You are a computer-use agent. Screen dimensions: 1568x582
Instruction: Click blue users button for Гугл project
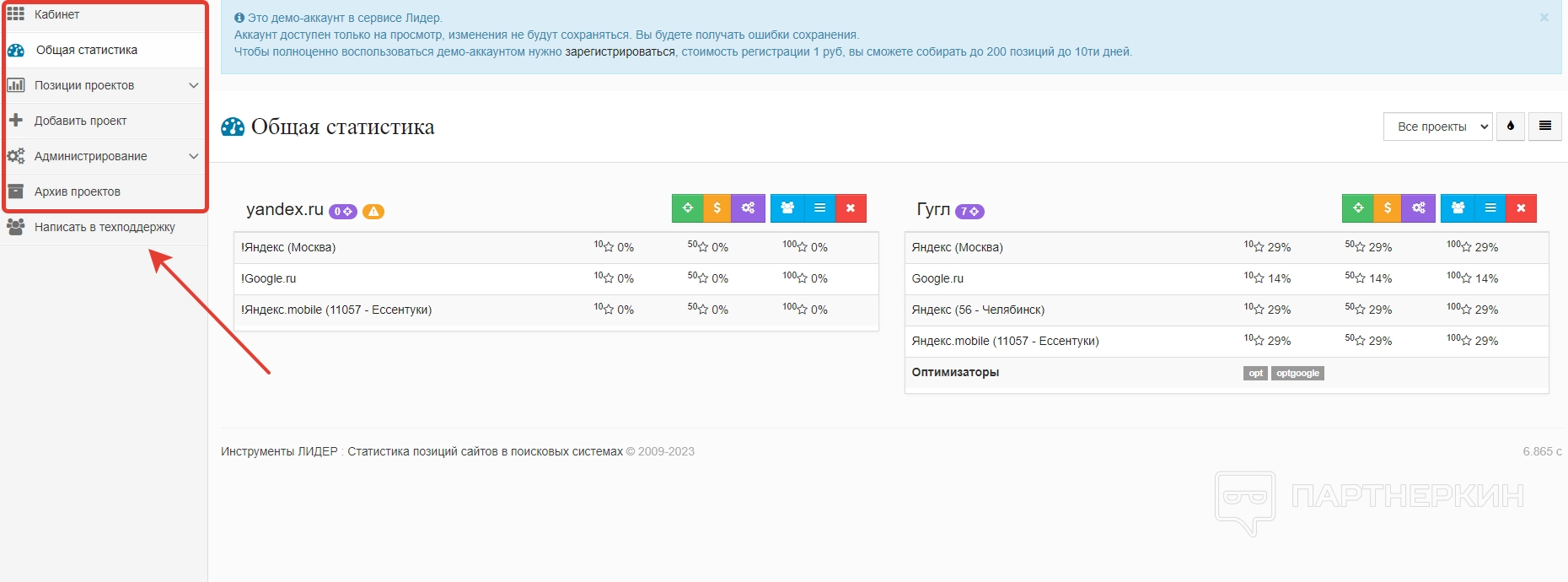pos(1458,208)
